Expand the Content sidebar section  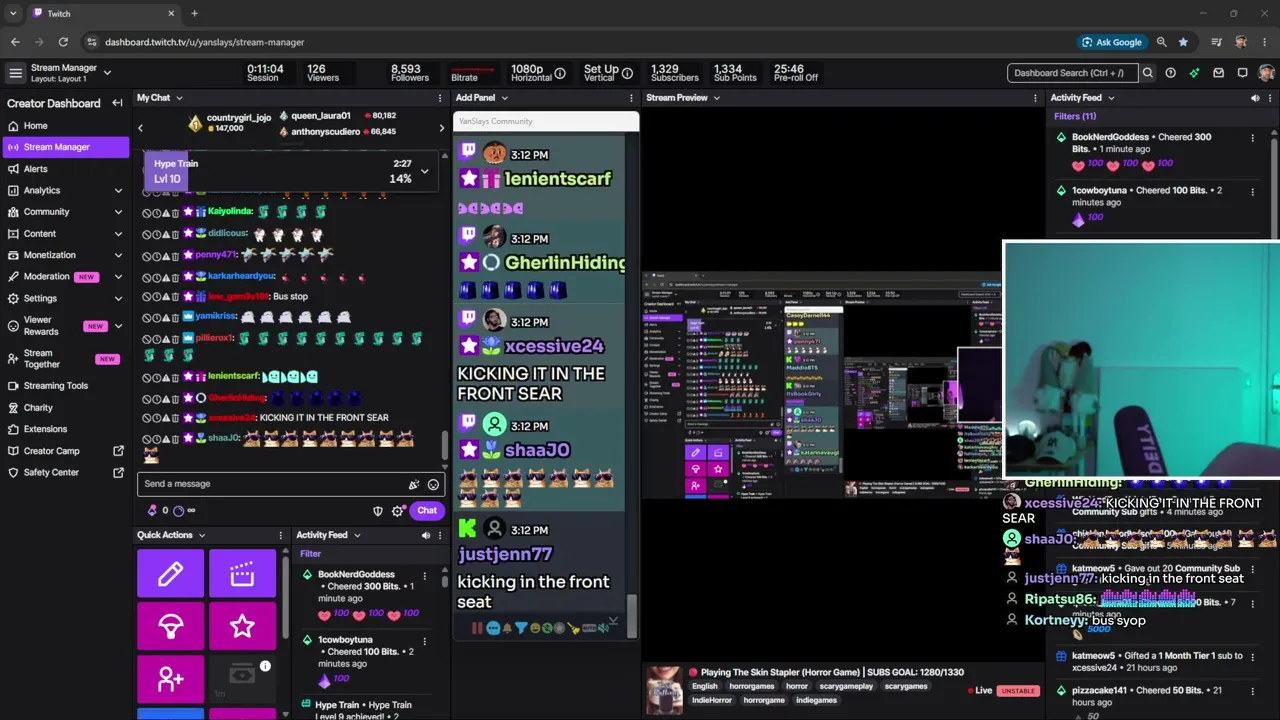click(x=118, y=234)
